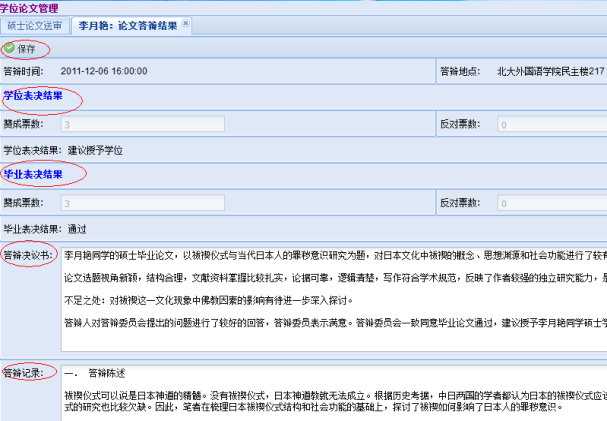Focus 反对票数 field under 学位表决结果 section
This screenshot has height=421, width=607.
coord(550,125)
